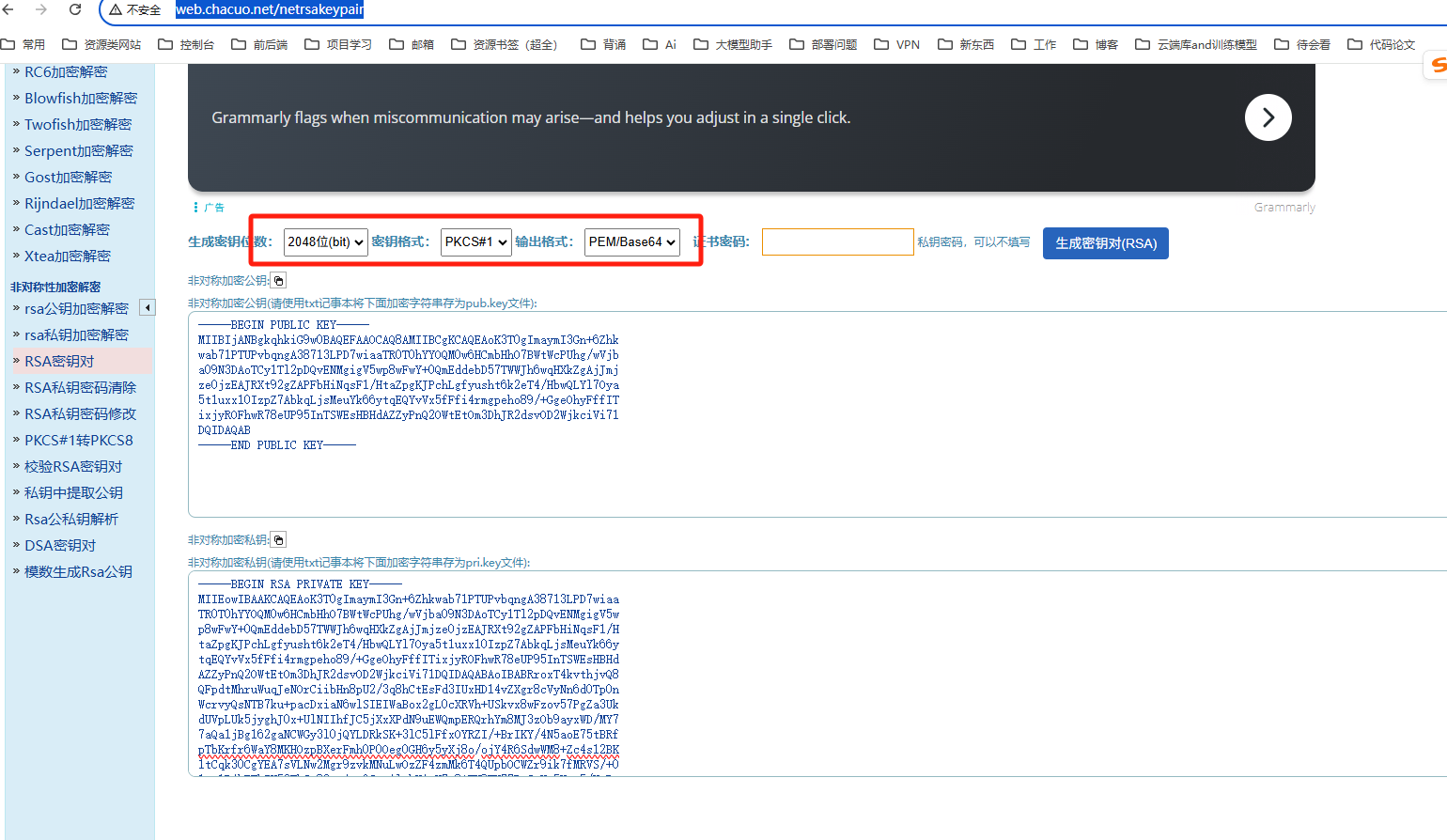The image size is (1447, 840).
Task: Open the 前后端 bookmark folder
Action: (259, 44)
